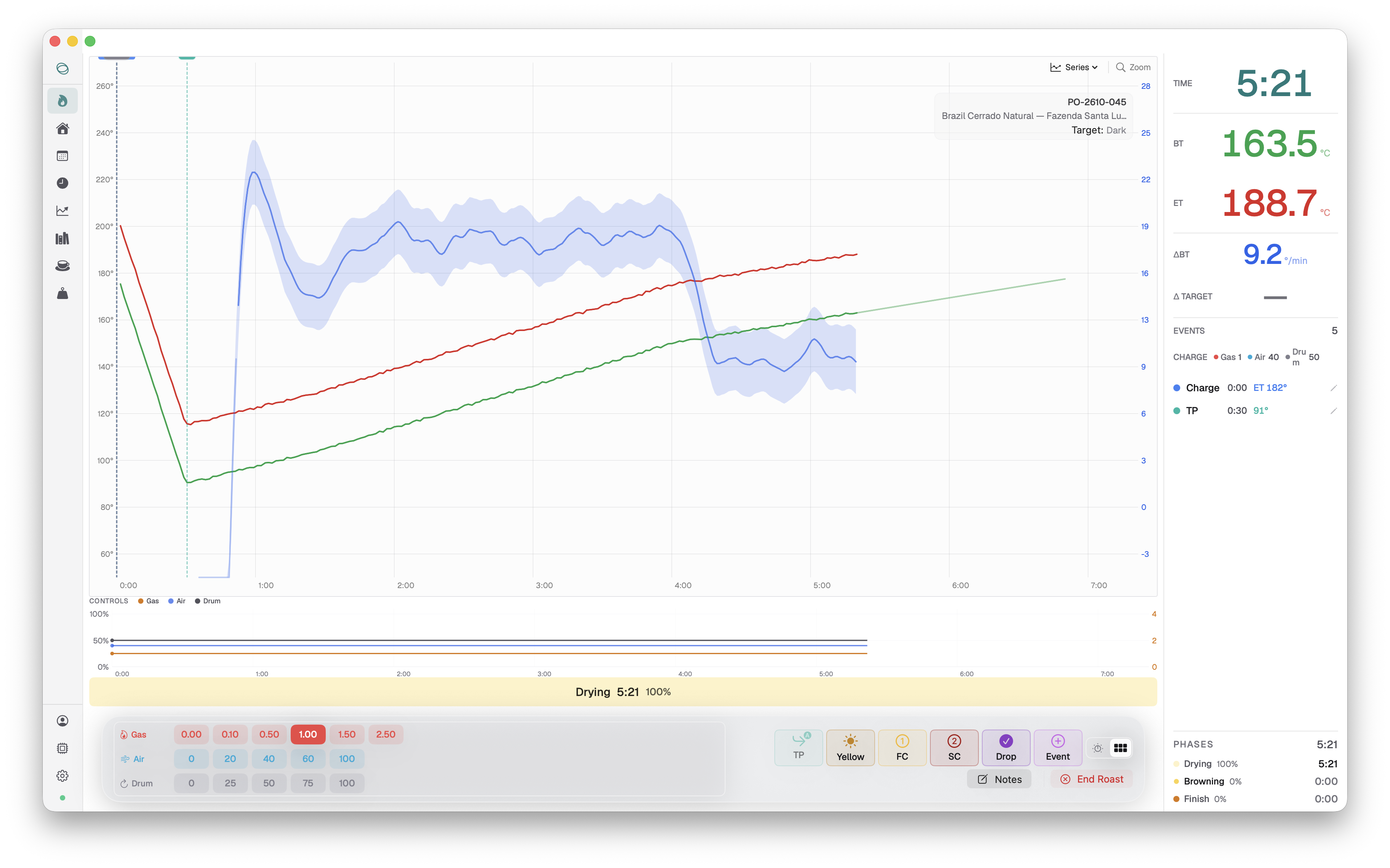Edit the TP event pencil icon
This screenshot has height=868, width=1390.
coord(1333,410)
